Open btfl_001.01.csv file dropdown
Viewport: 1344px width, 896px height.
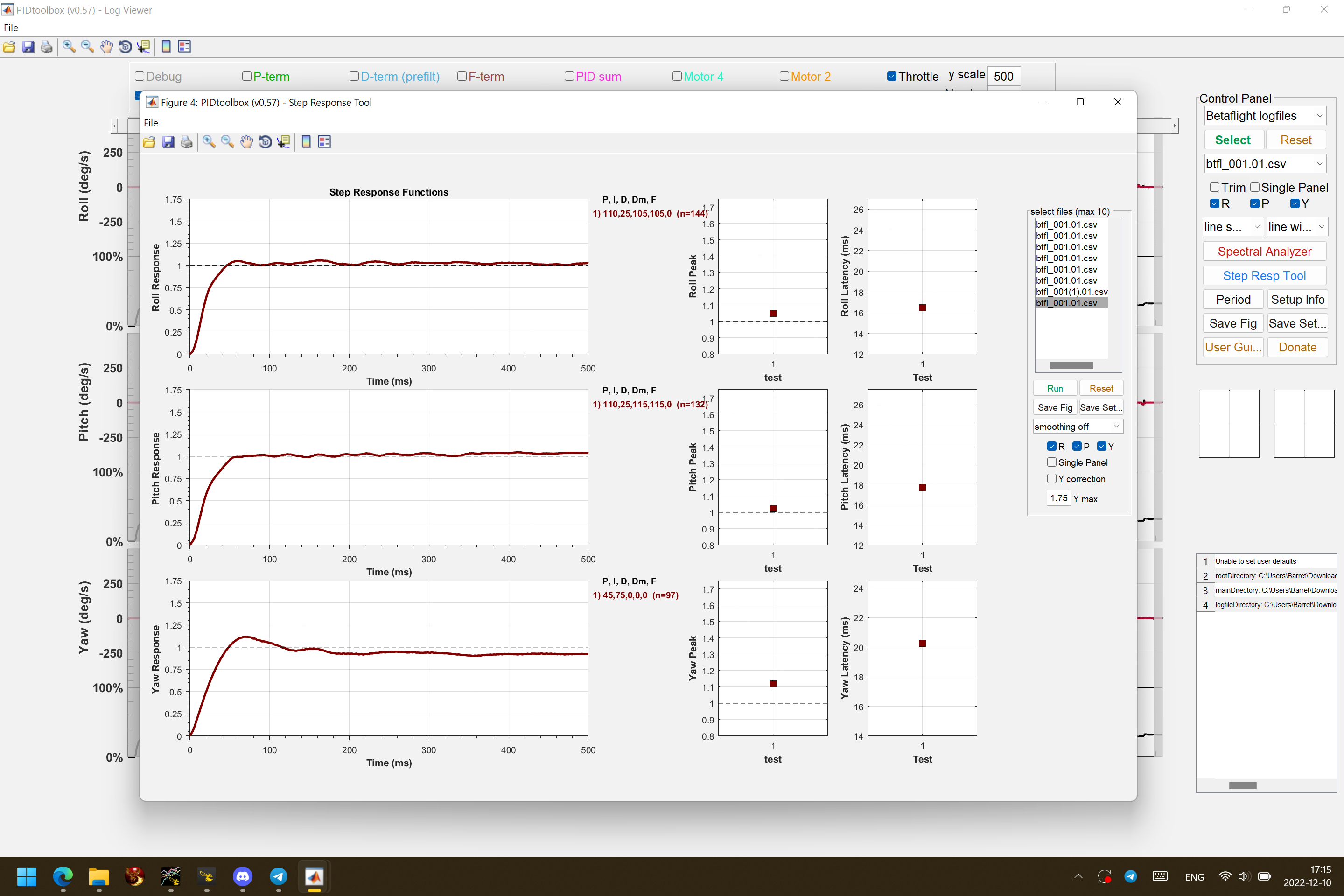click(x=1265, y=163)
